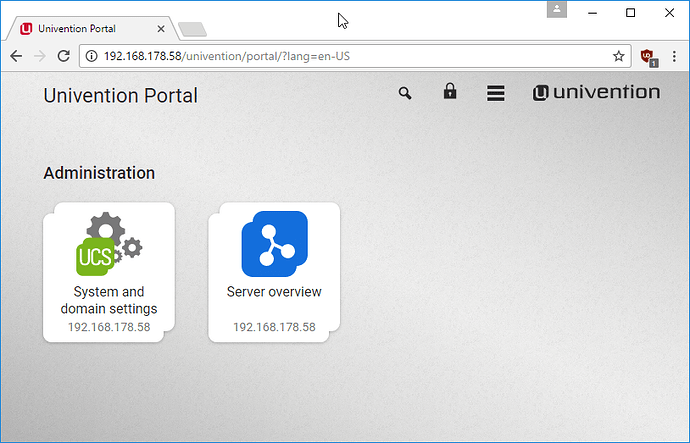Screen dimensions: 690x443
Task: Click the Server overview label
Action: pyautogui.click(x=274, y=292)
